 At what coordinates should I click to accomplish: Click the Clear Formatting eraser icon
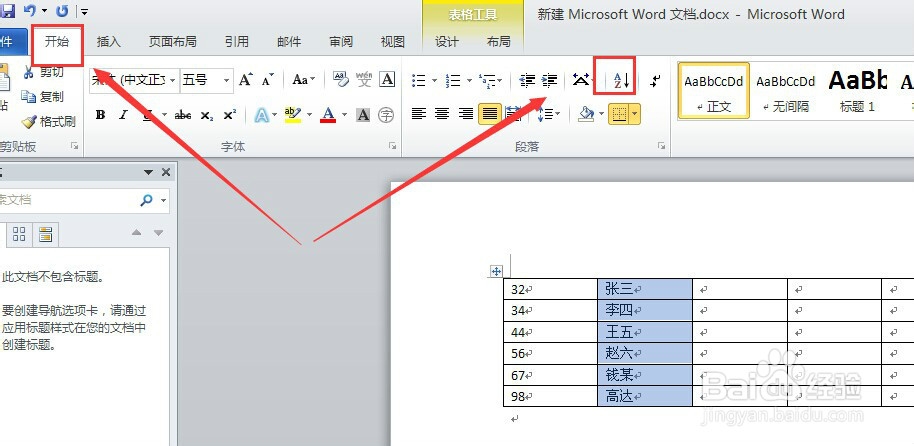pos(340,80)
